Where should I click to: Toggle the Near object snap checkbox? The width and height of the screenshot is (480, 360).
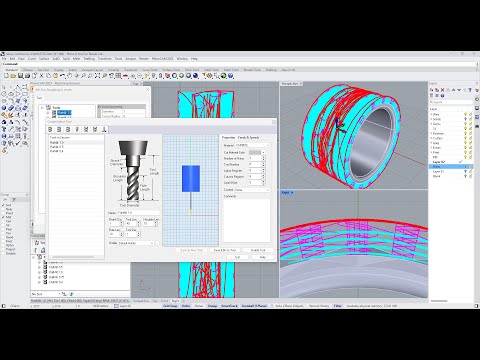point(4,209)
